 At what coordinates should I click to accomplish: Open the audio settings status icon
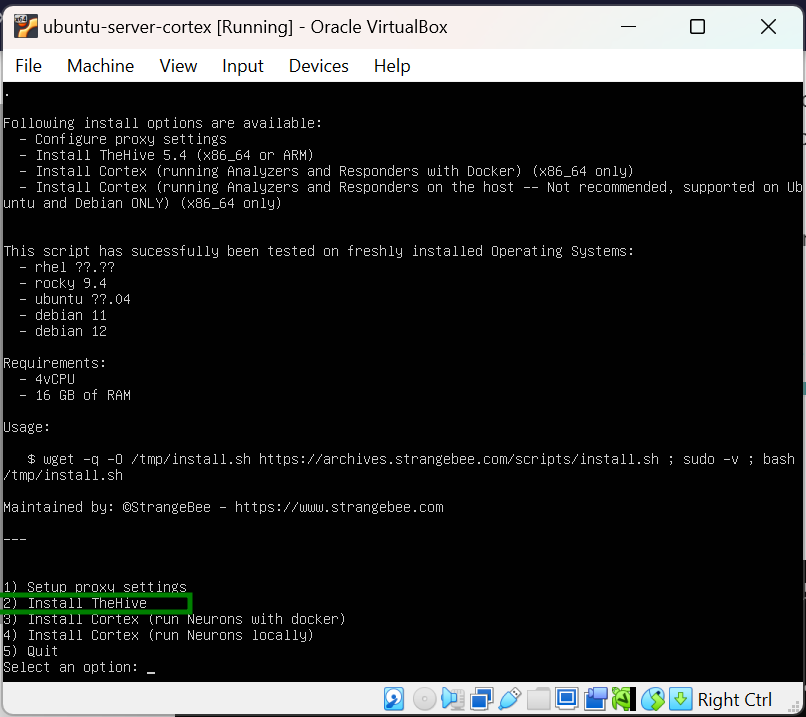(x=453, y=700)
